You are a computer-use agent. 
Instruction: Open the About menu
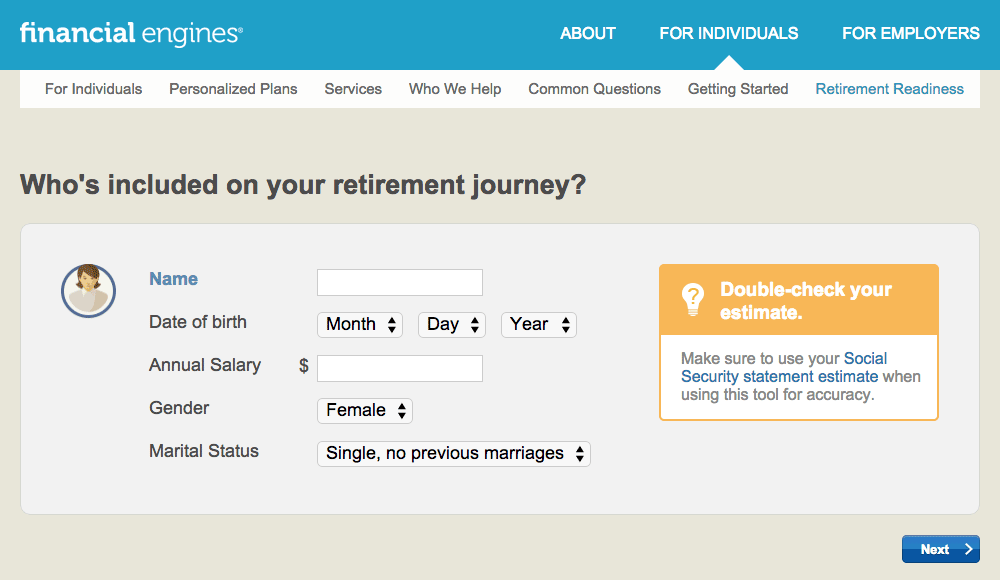coord(588,33)
